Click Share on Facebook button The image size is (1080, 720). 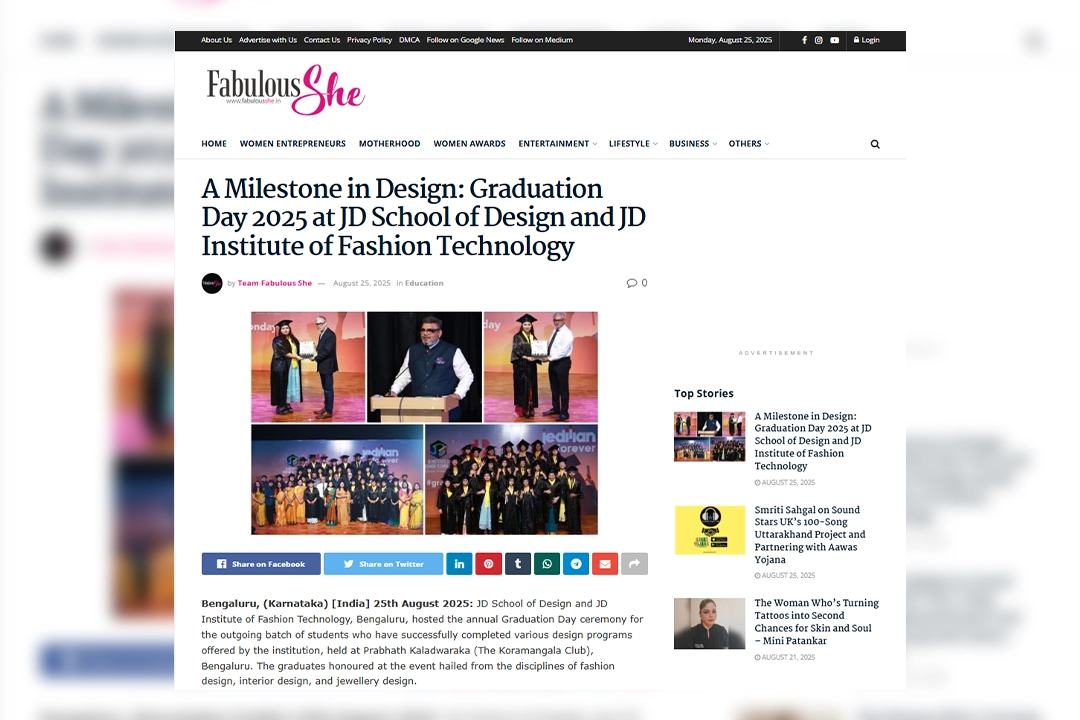tap(261, 564)
